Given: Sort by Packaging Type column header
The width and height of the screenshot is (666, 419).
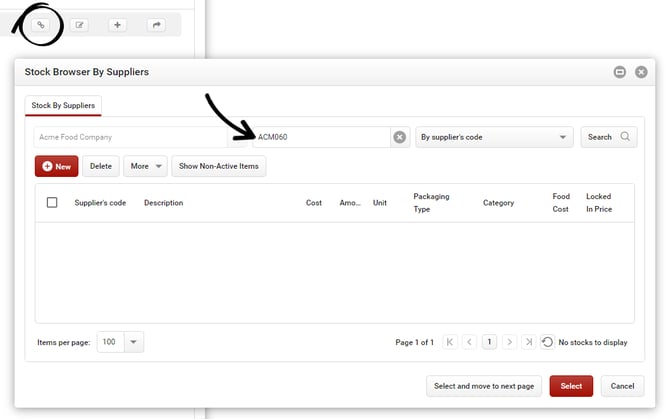Looking at the screenshot, I should click(431, 203).
